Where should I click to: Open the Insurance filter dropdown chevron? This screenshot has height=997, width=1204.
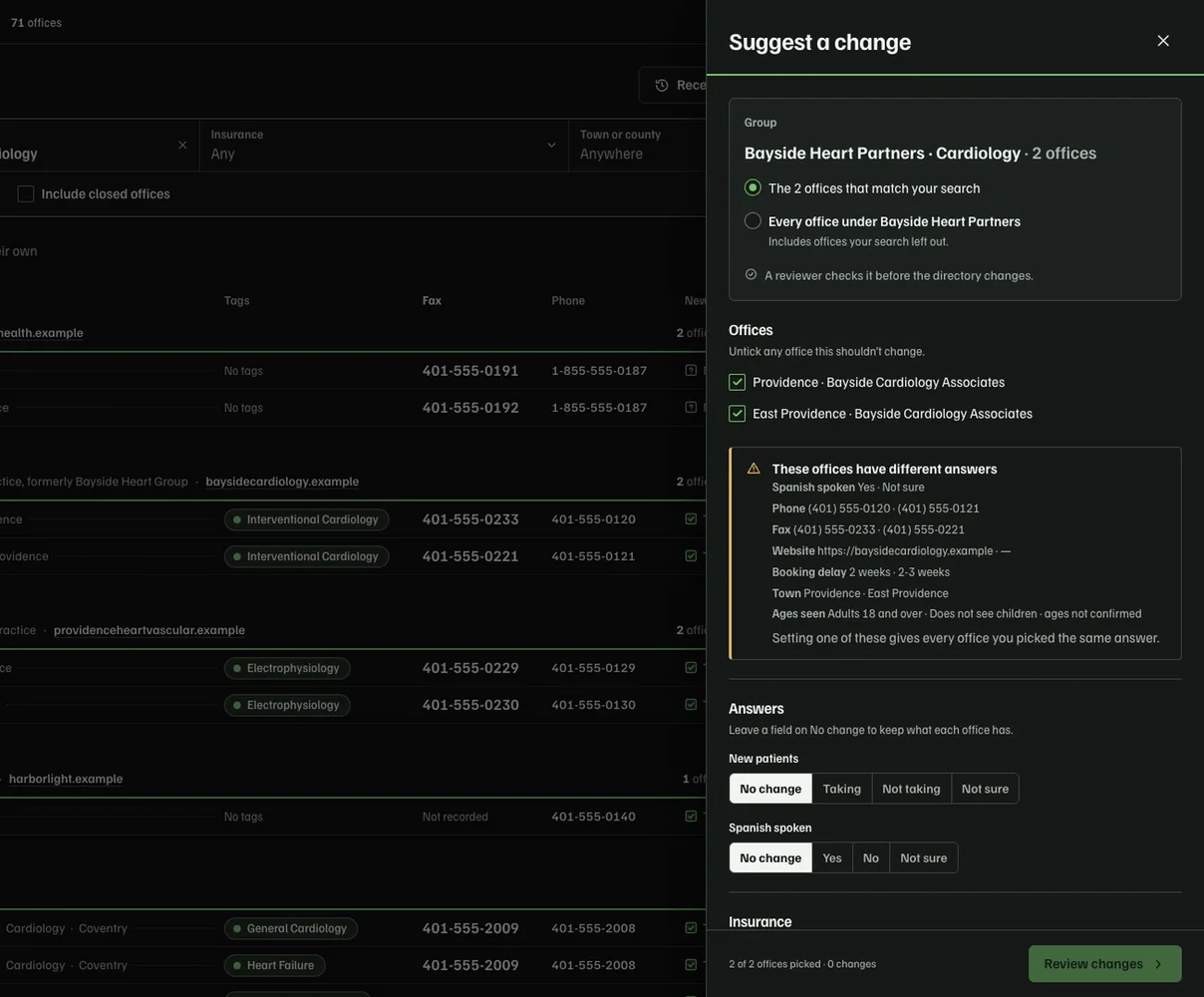coord(551,146)
